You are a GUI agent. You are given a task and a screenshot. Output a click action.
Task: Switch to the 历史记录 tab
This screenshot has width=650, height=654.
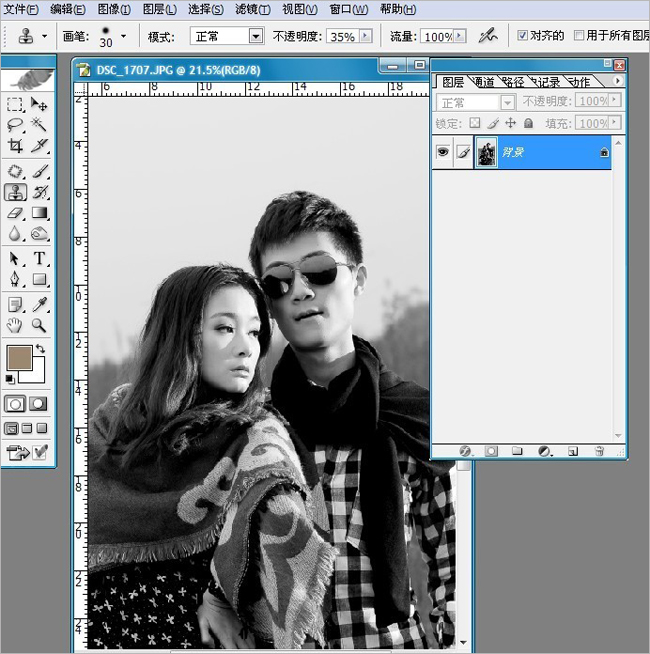click(547, 82)
